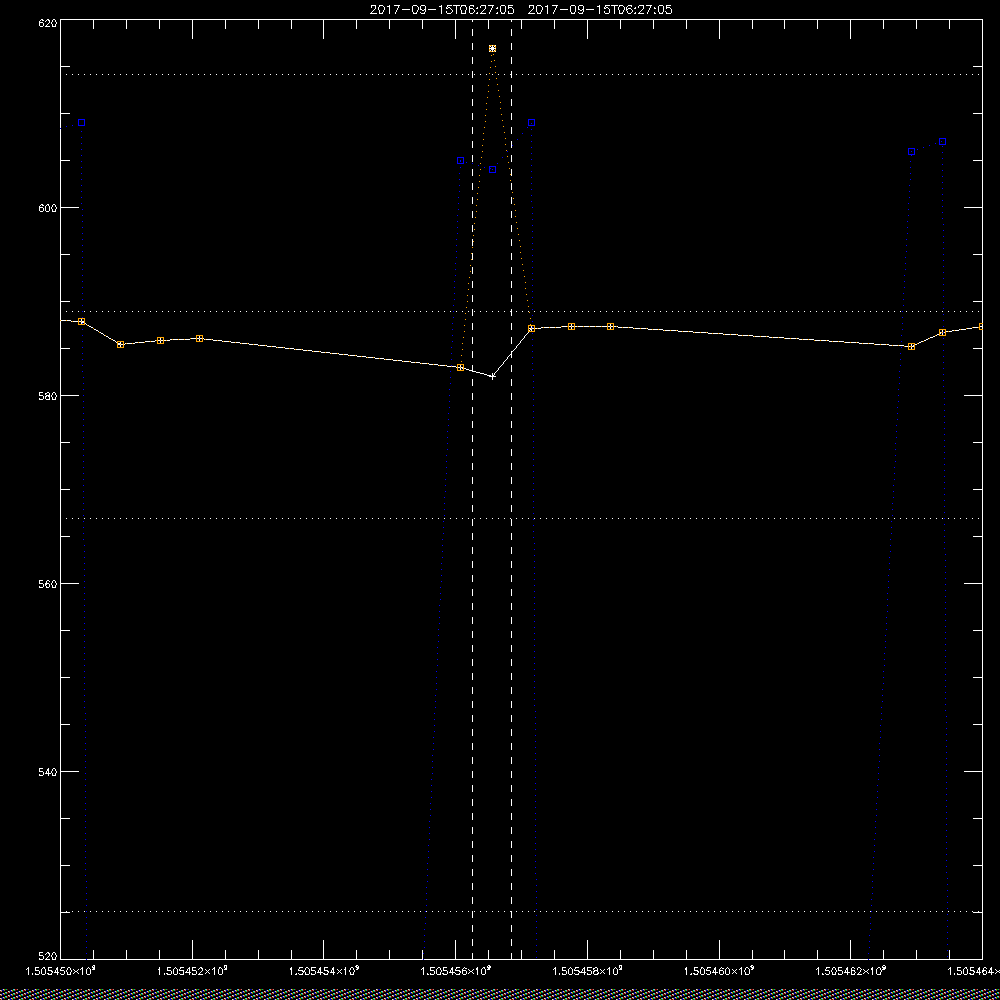Click the 1.505458×10⁹ x-axis label
The height and width of the screenshot is (1000, 1000).
pos(587,971)
